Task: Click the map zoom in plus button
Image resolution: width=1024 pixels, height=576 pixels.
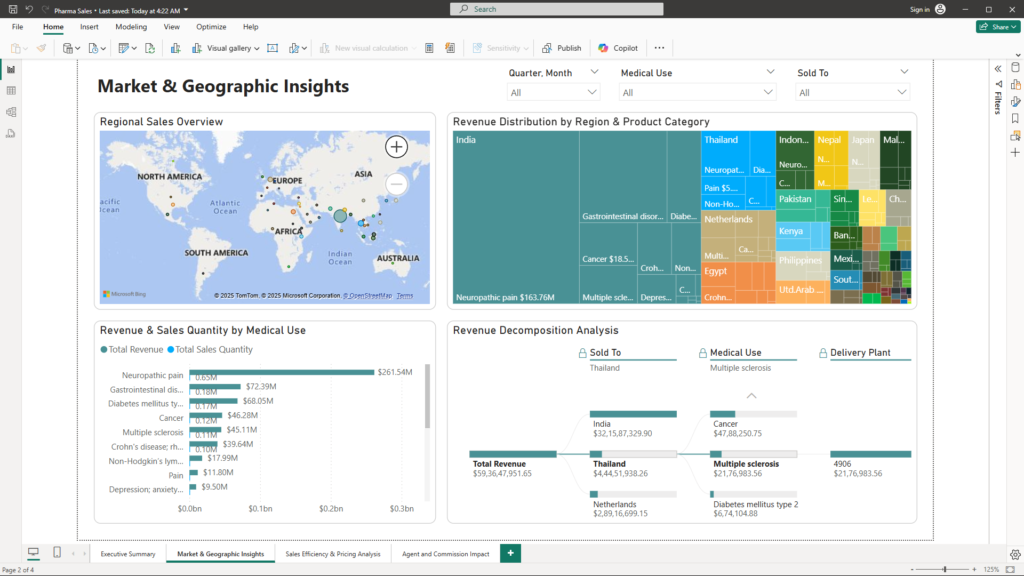Action: point(397,147)
